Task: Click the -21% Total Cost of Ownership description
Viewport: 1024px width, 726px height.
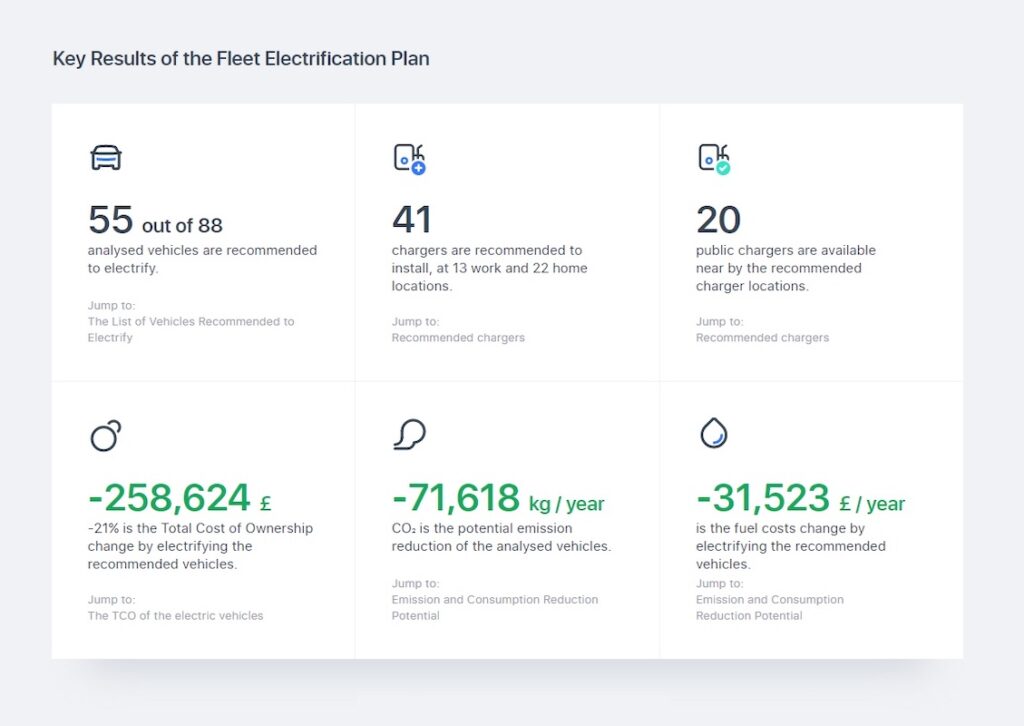Action: click(200, 546)
